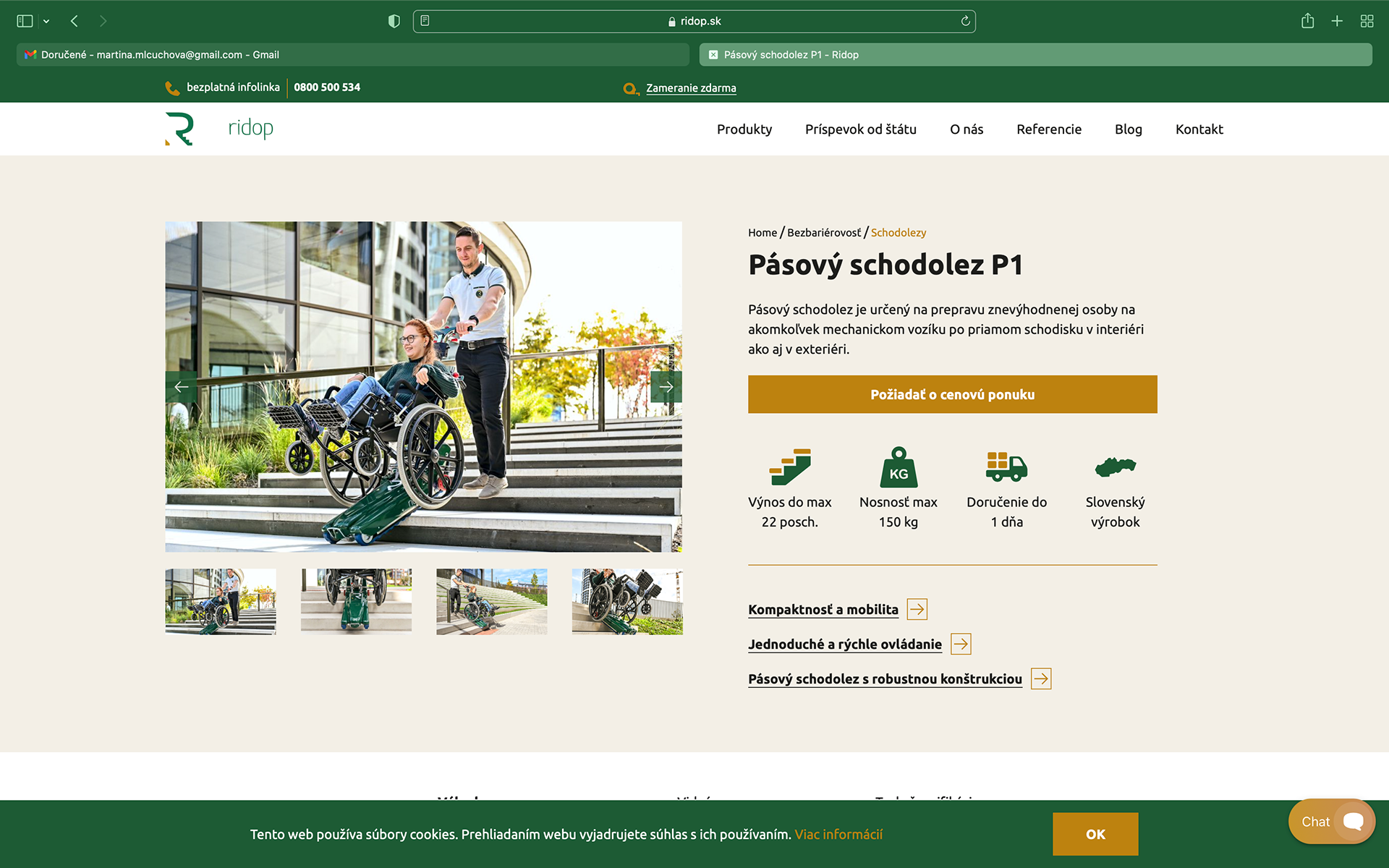Viewport: 1389px width, 868px height.
Task: Click Požiadať o cenovú ponuku button
Action: point(952,394)
